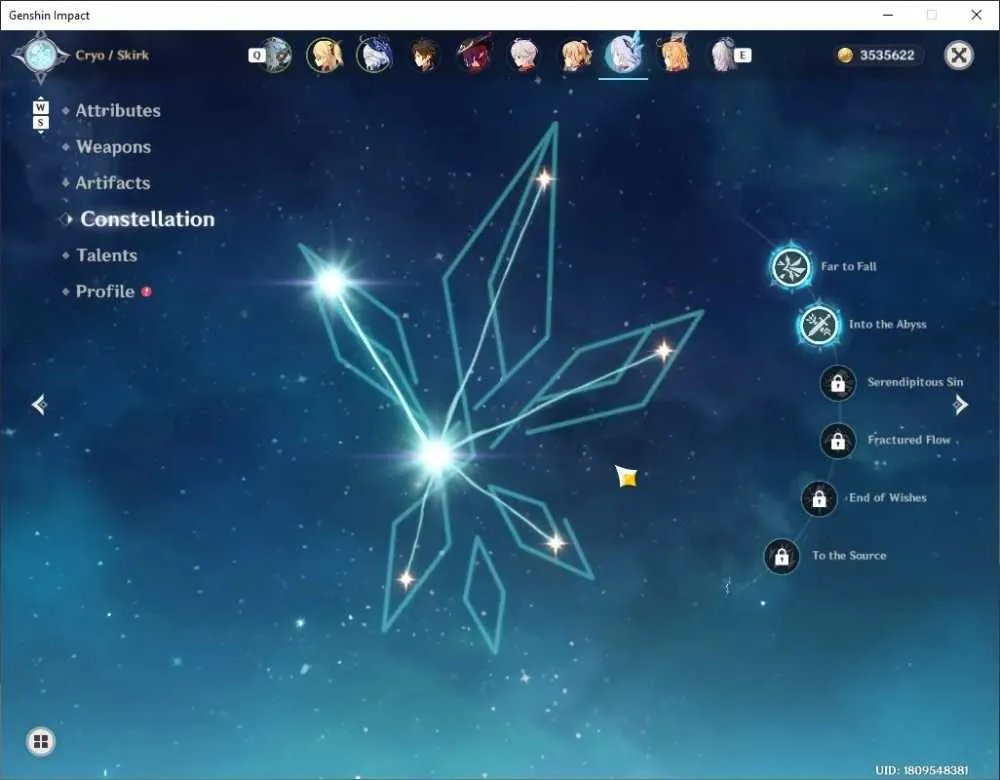Click the Mora balance 3535622
Image resolution: width=1000 pixels, height=780 pixels.
click(878, 55)
